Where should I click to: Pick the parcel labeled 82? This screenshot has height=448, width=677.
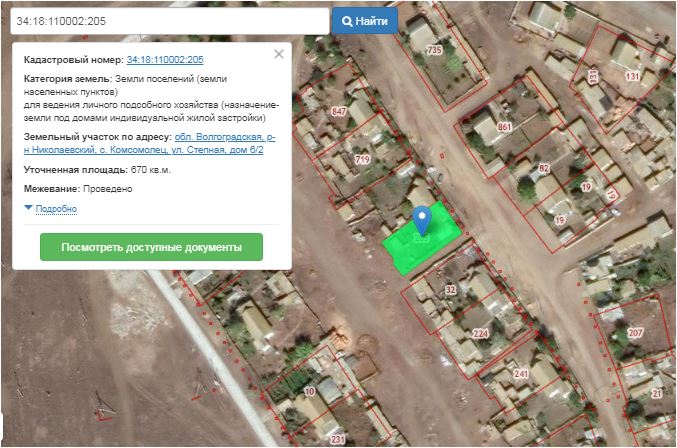(544, 168)
